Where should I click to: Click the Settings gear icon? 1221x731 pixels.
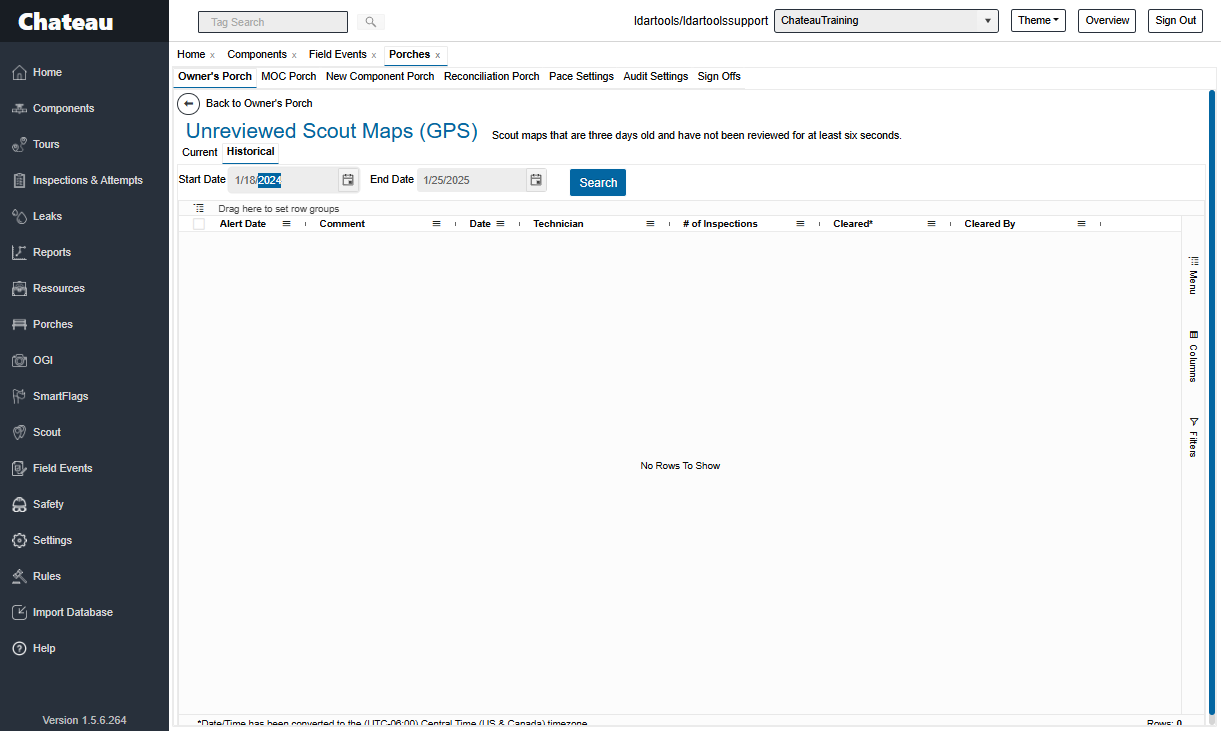click(19, 540)
